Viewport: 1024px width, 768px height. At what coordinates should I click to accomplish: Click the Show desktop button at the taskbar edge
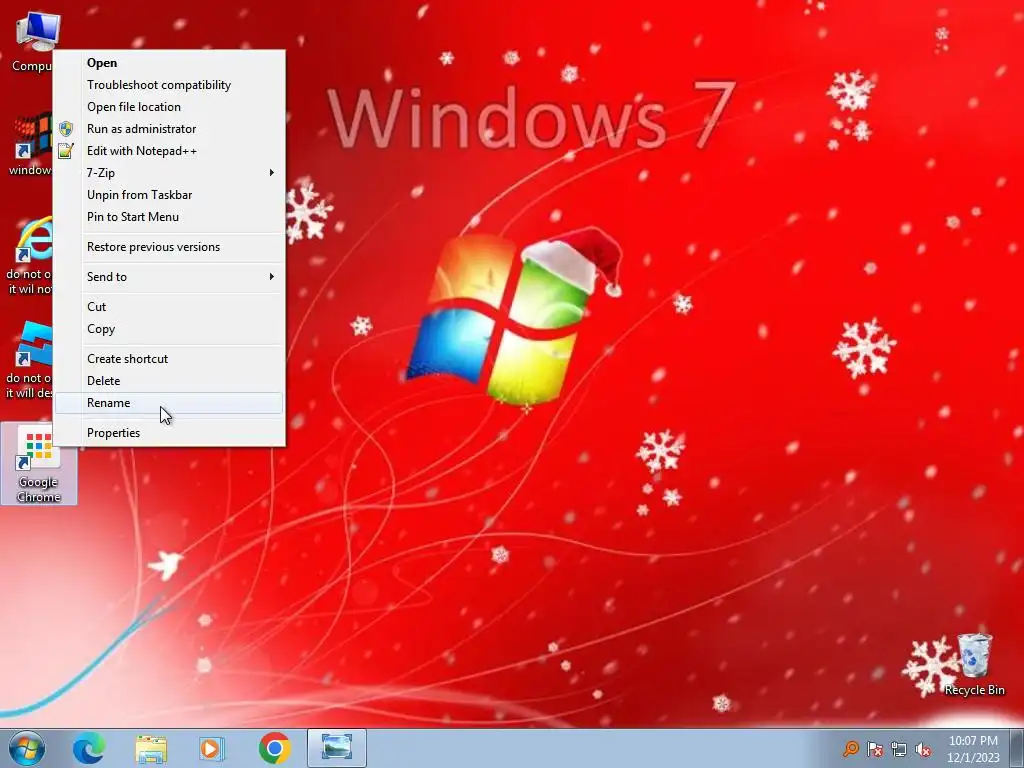[1017, 748]
